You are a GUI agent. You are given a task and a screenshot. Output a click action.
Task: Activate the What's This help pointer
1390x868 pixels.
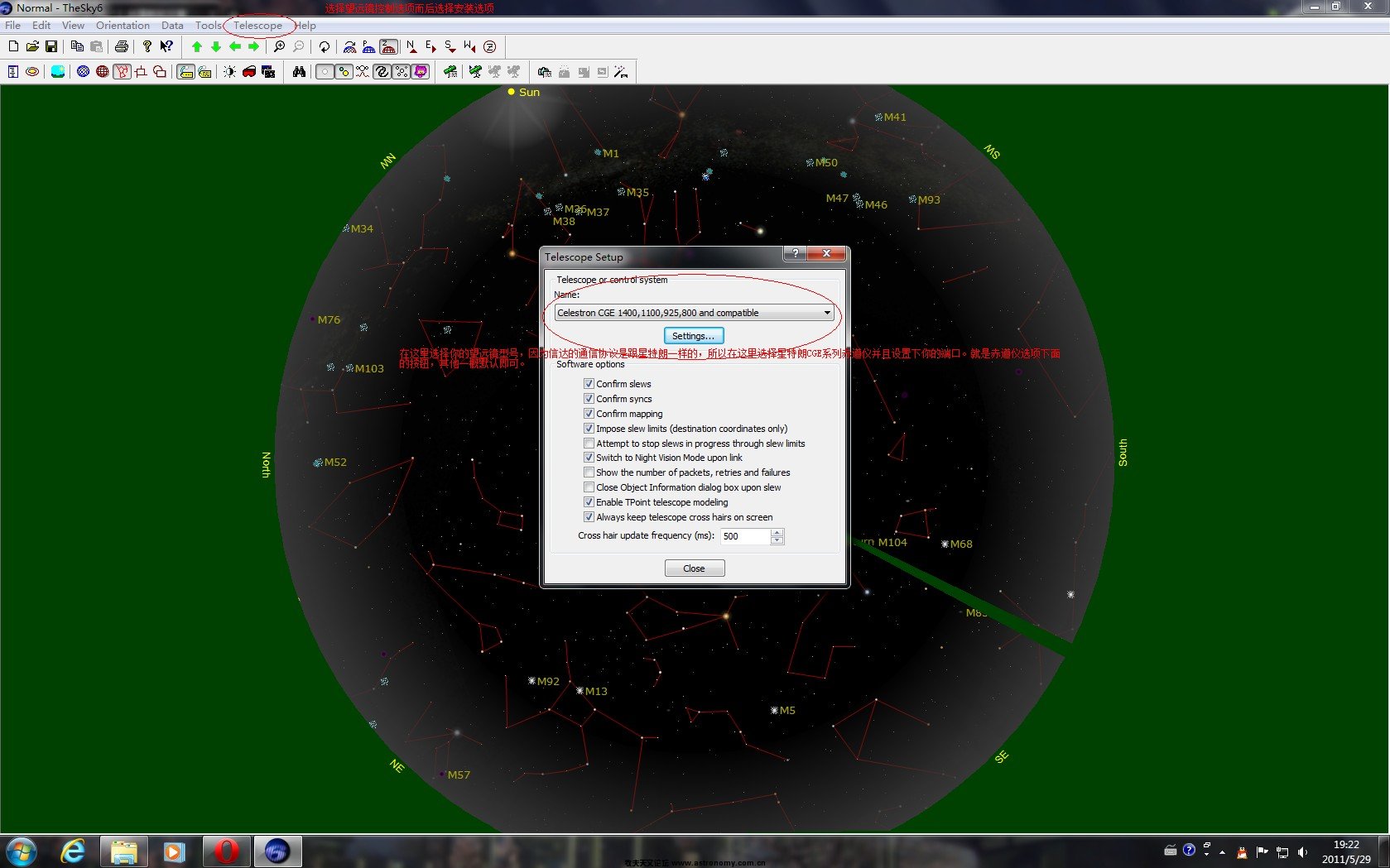(x=166, y=46)
